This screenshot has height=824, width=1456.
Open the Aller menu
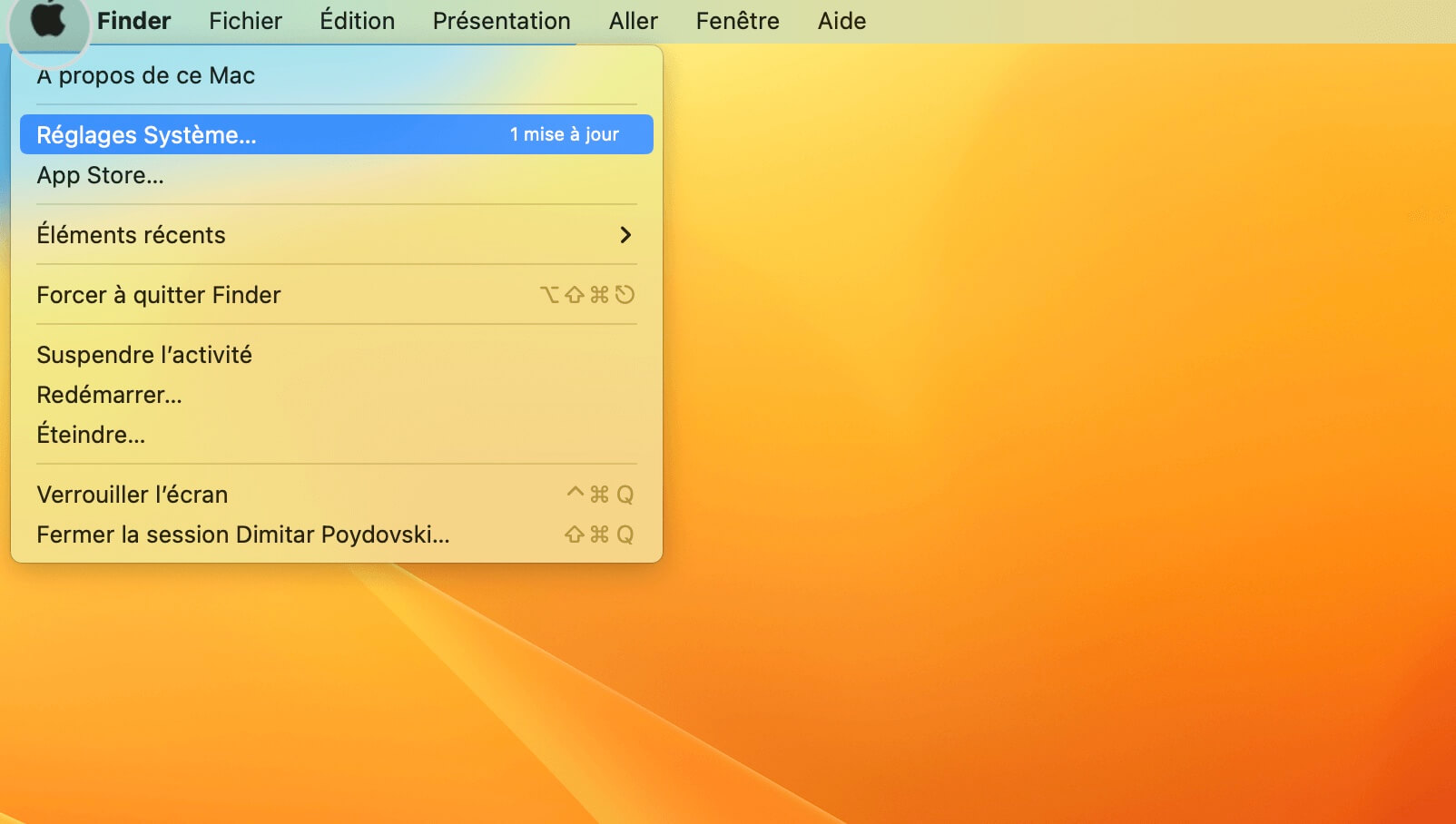point(633,21)
